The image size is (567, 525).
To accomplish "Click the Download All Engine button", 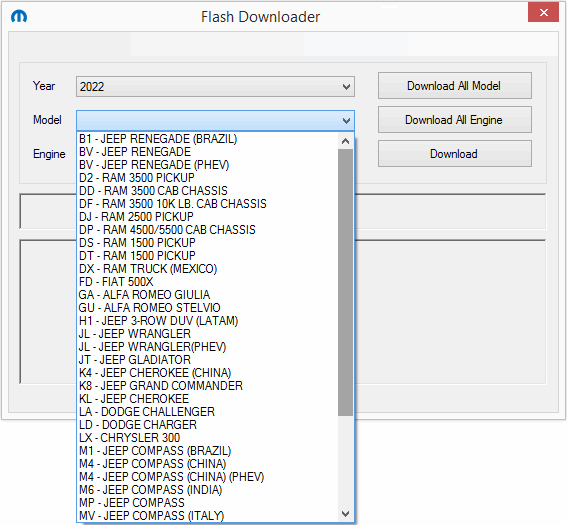I will (455, 120).
